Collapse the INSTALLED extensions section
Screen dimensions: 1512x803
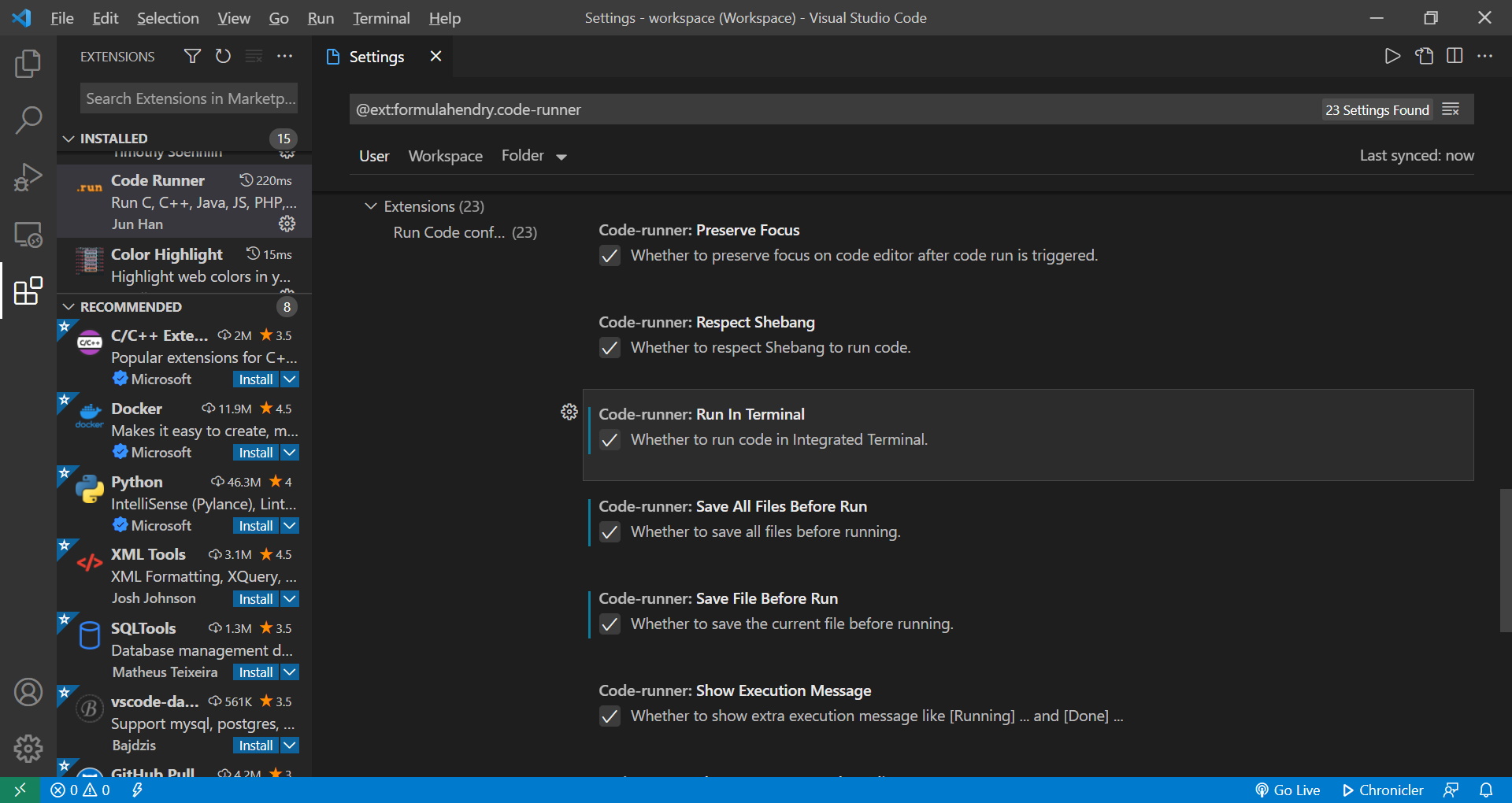tap(68, 138)
